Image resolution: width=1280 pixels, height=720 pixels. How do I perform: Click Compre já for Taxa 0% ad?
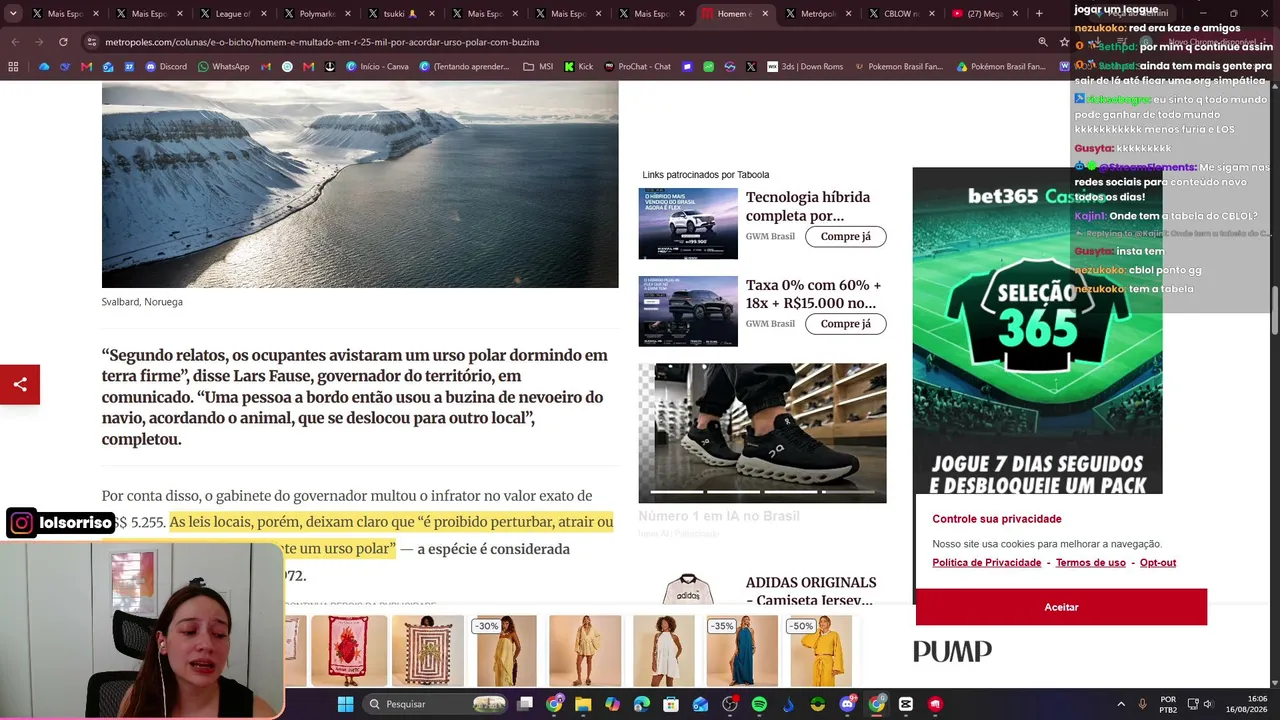pos(846,324)
